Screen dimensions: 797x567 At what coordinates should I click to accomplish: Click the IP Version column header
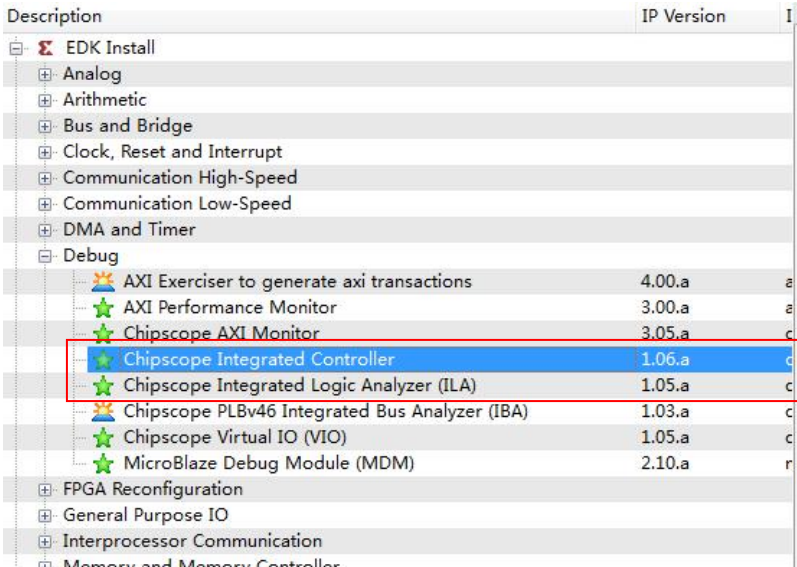[x=683, y=16]
